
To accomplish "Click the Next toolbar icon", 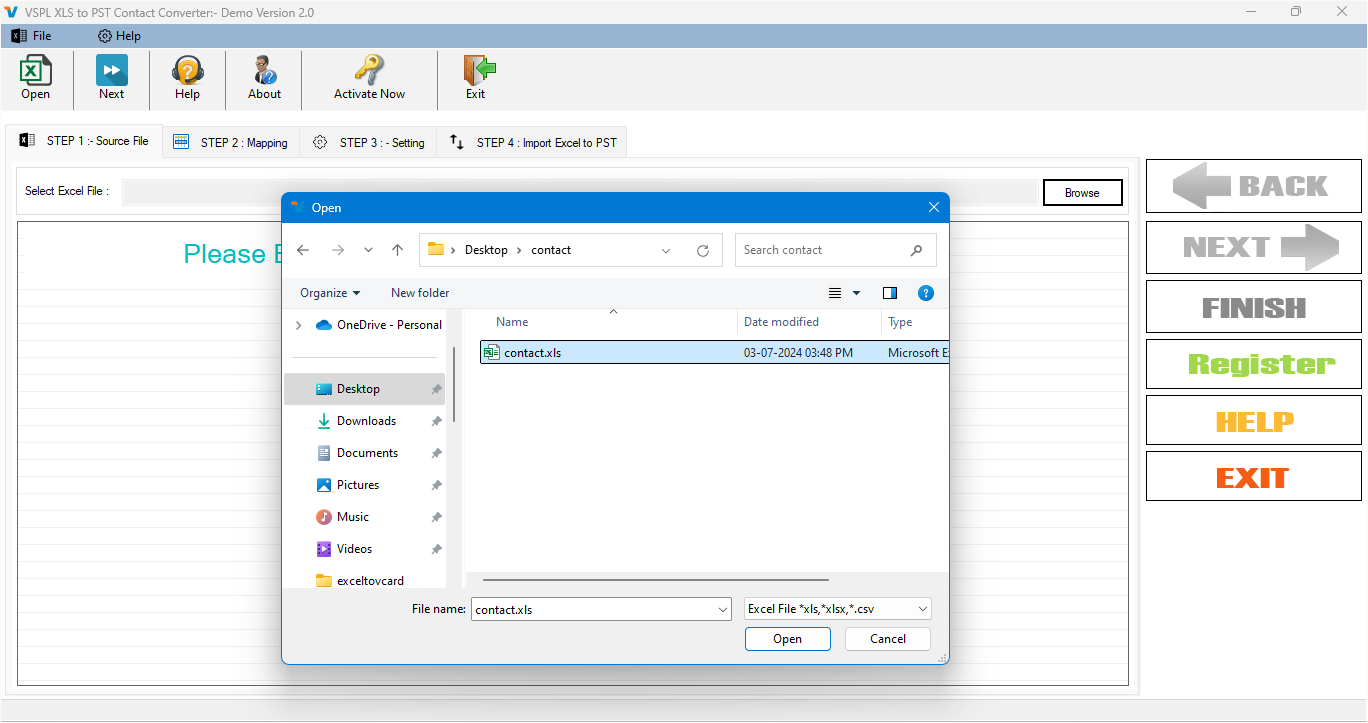I will pos(112,71).
